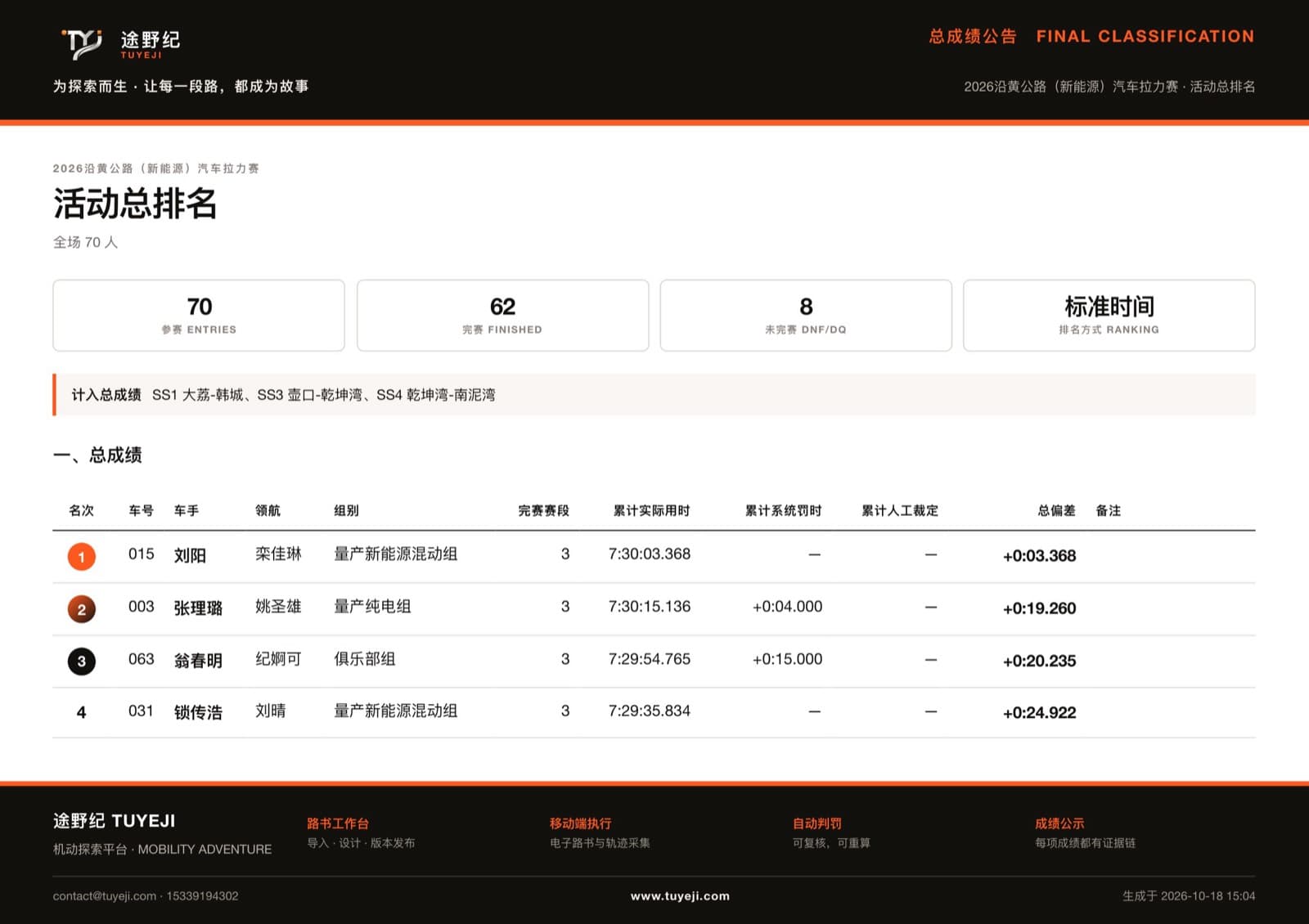The image size is (1309, 924).
Task: Click the 完赛赛段 column header
Action: [x=543, y=510]
